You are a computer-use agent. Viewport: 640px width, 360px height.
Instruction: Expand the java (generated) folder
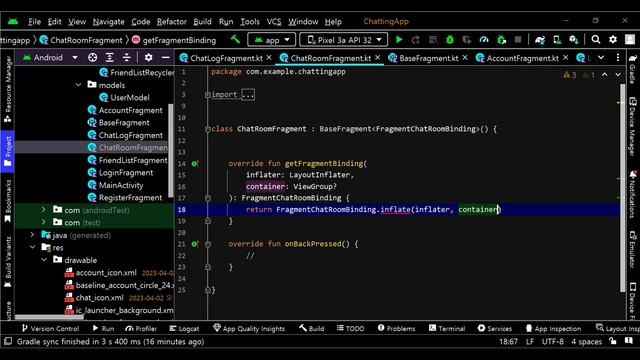32,235
